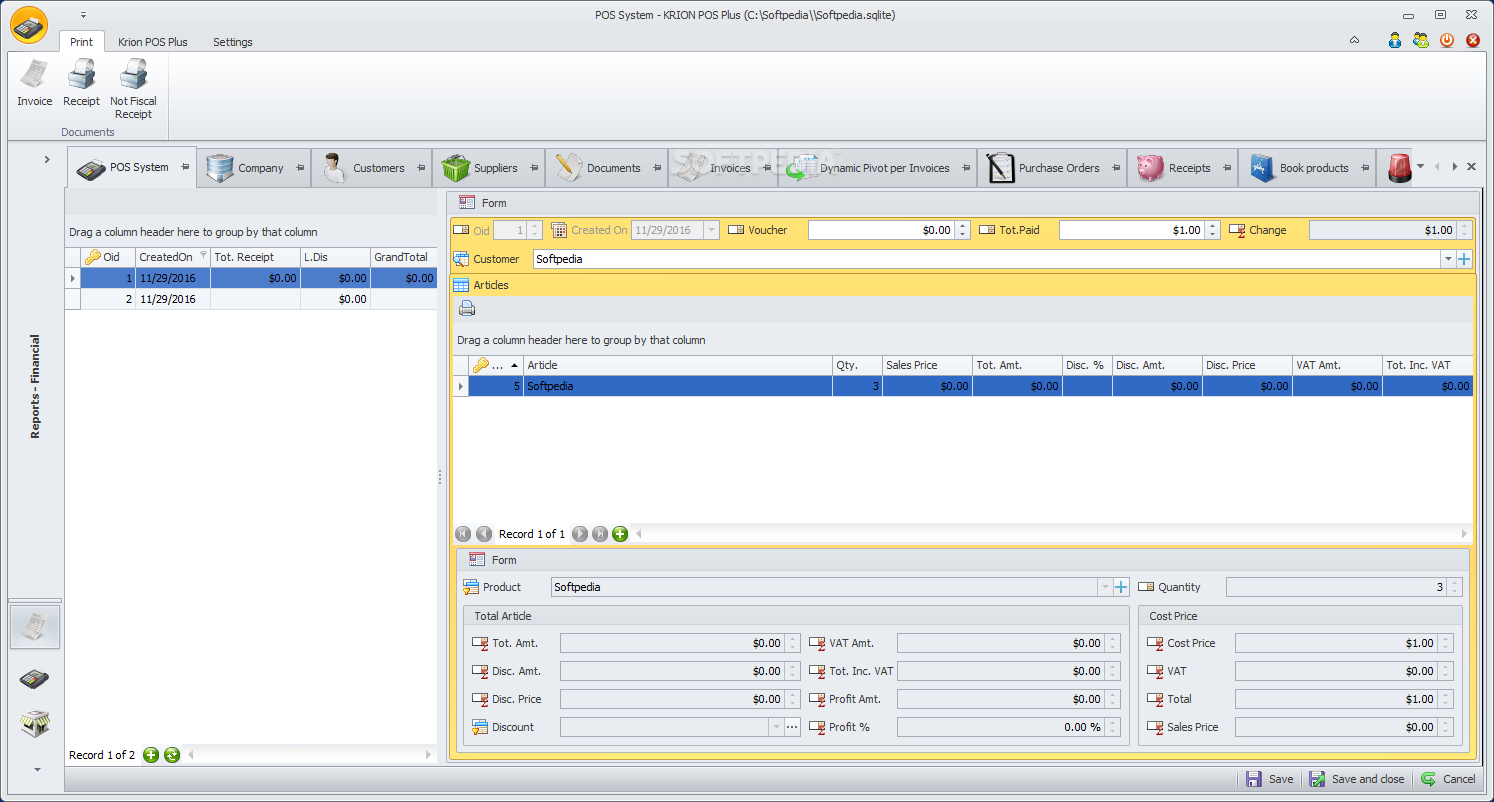Open the cash register icon in navigation pane
The height and width of the screenshot is (802, 1494).
tap(35, 679)
